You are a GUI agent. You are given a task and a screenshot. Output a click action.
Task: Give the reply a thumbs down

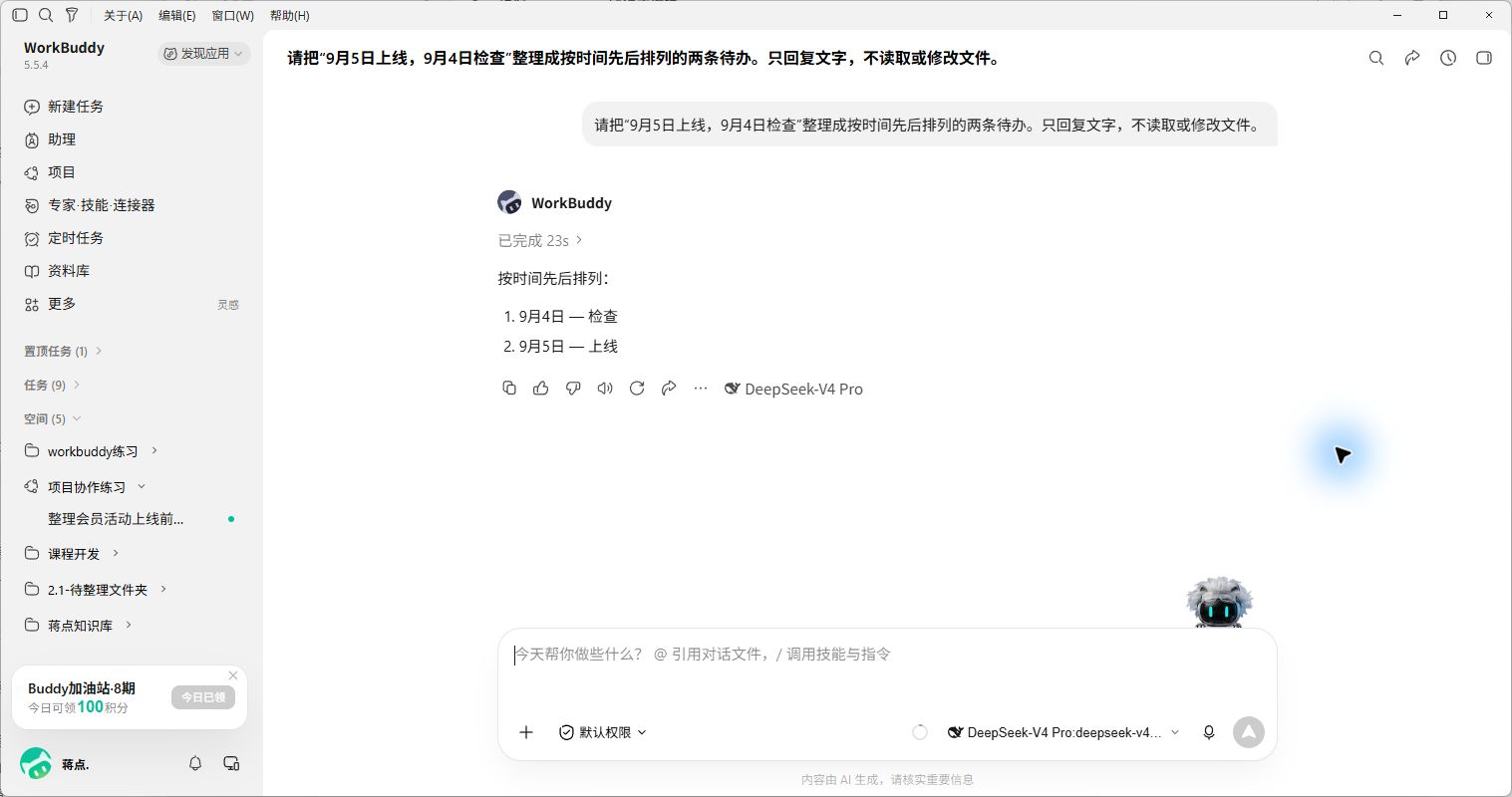[x=573, y=389]
